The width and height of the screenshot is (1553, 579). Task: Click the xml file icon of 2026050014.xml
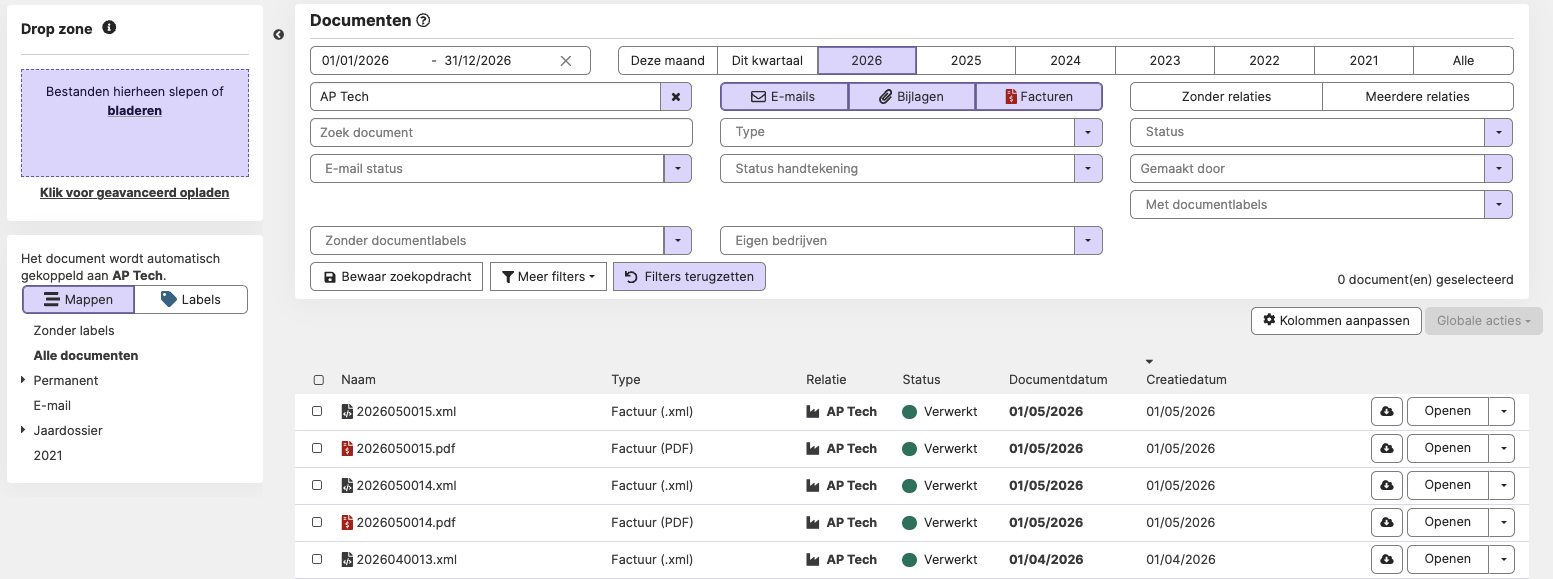tap(347, 485)
